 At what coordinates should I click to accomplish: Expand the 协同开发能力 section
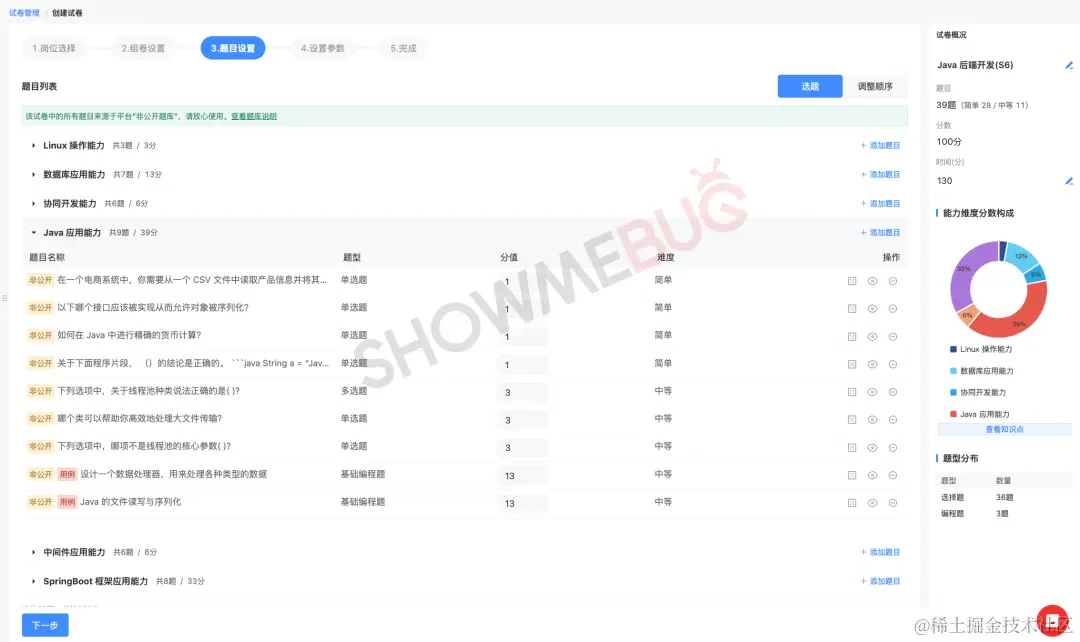click(33, 203)
